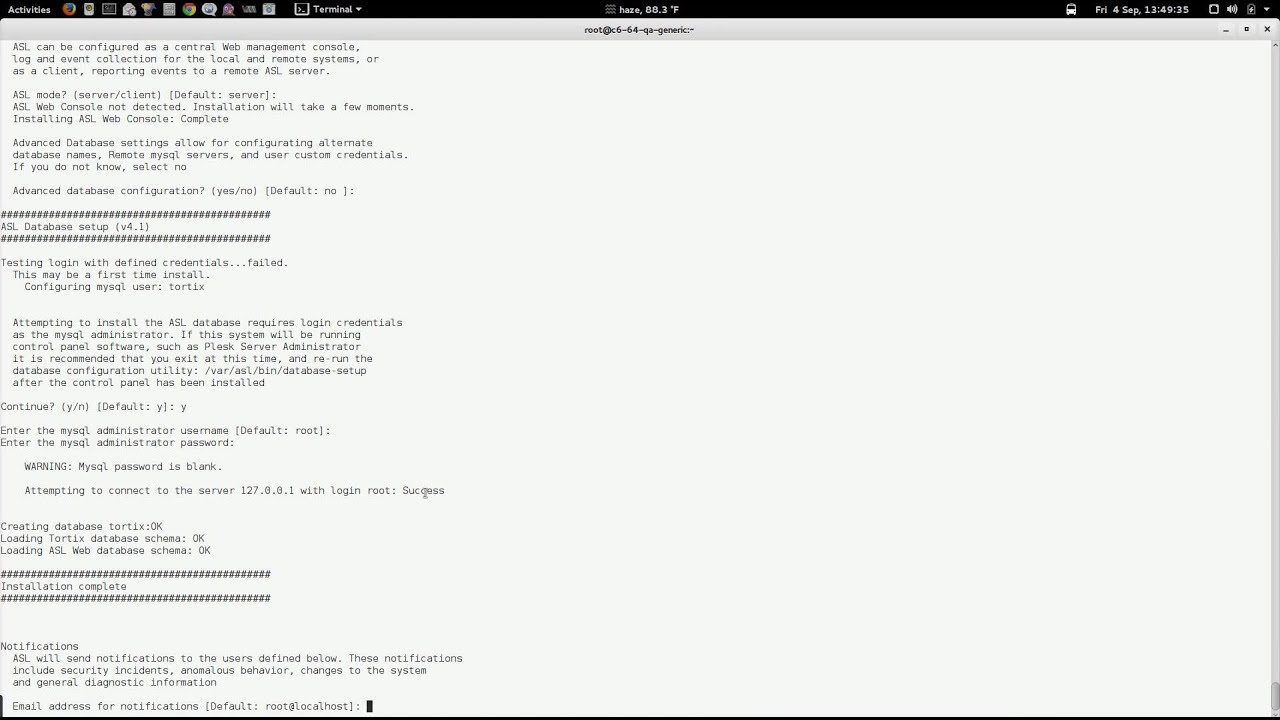Click 'Enter the mysql administrator password' line

click(117, 443)
